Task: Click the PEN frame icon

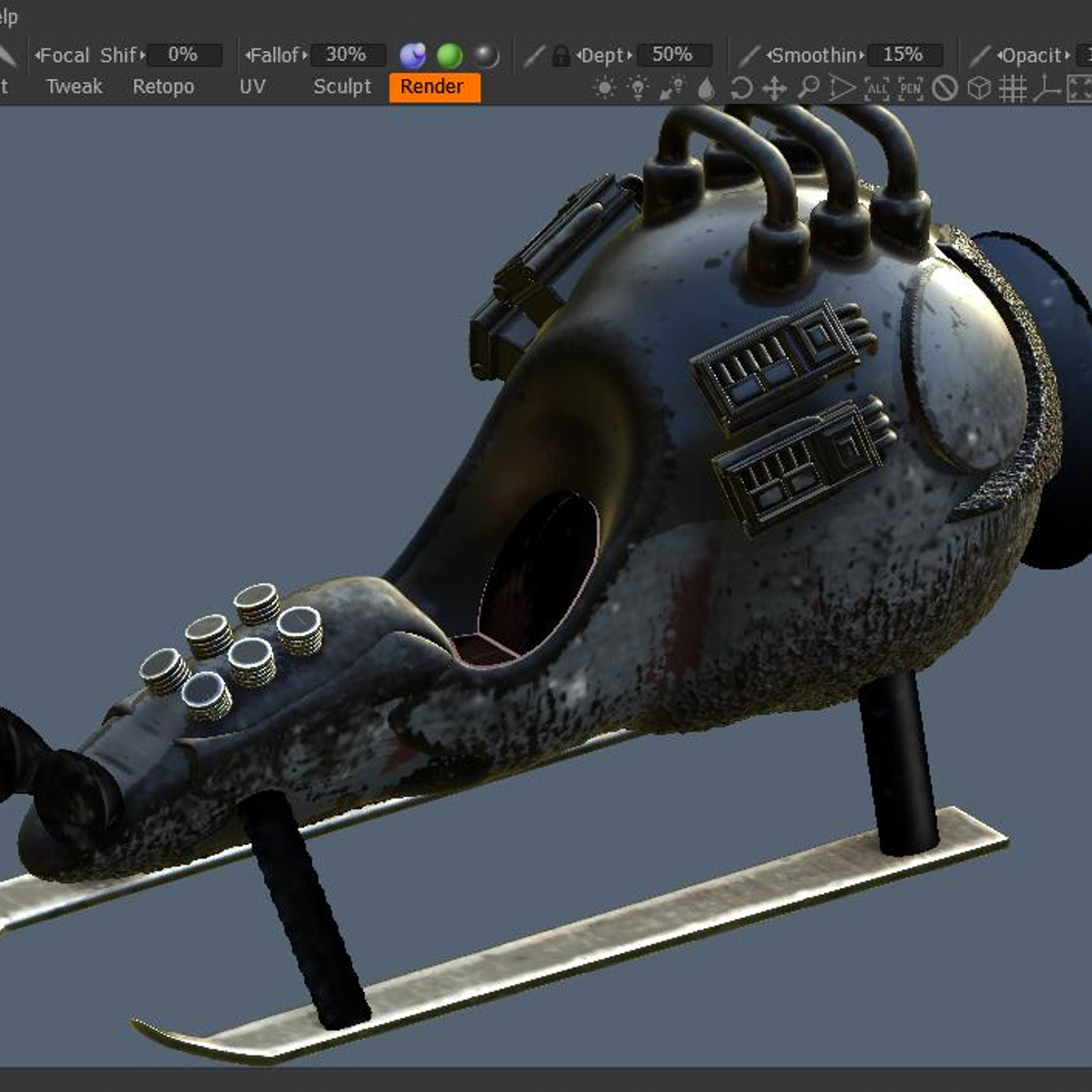Action: [x=910, y=88]
